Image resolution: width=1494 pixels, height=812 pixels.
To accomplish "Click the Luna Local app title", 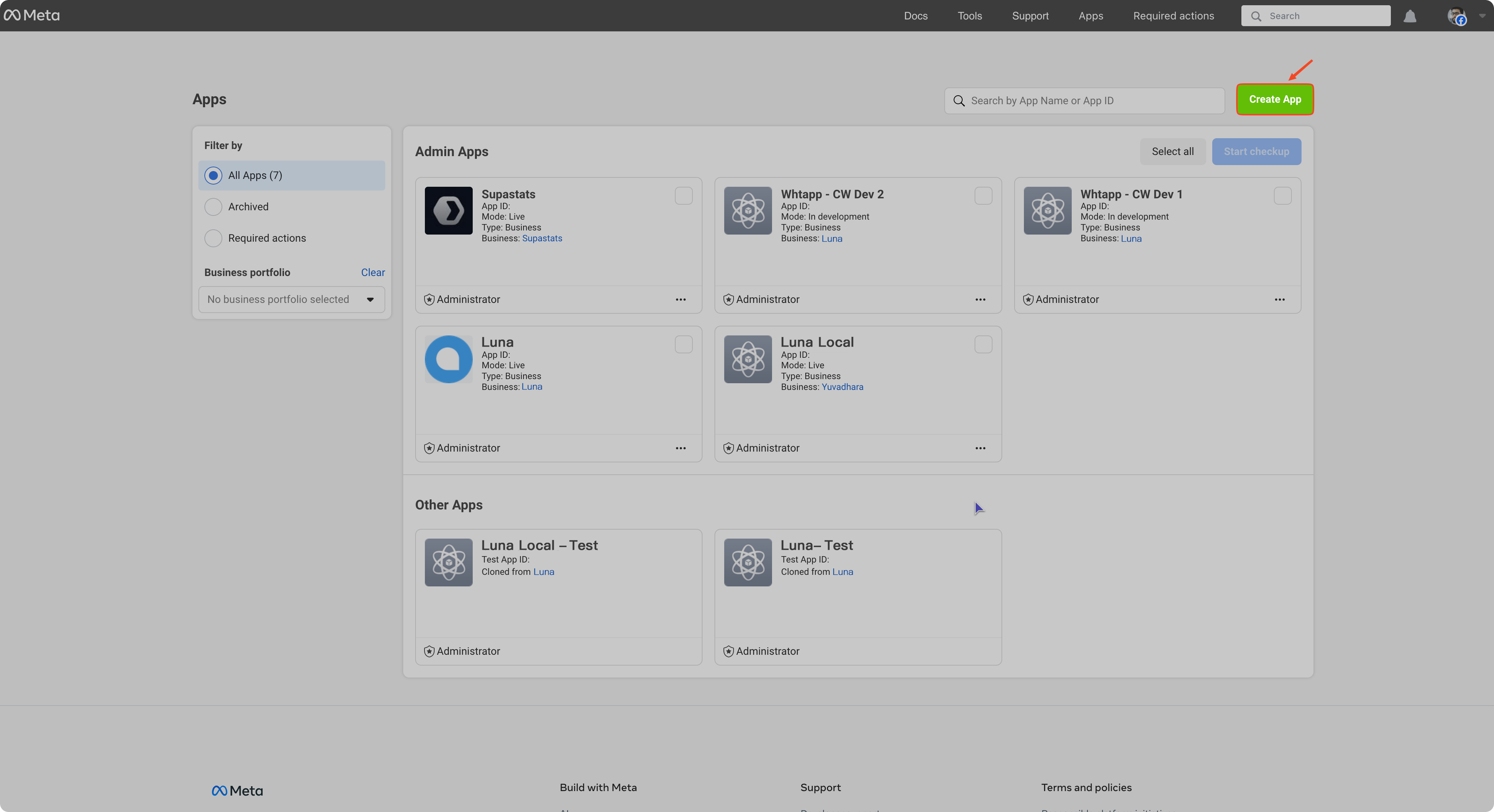I will tap(817, 343).
